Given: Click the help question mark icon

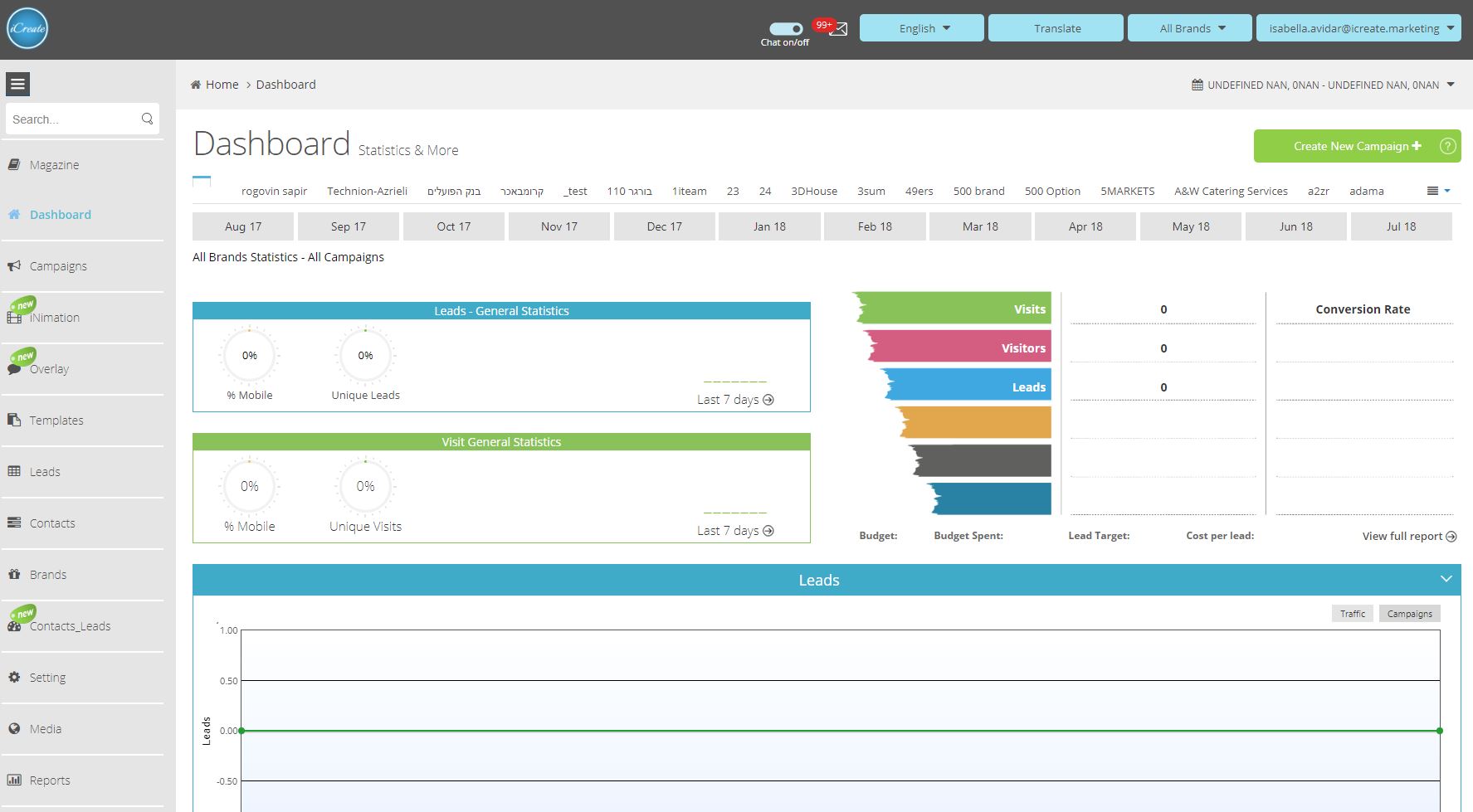Looking at the screenshot, I should (x=1447, y=146).
